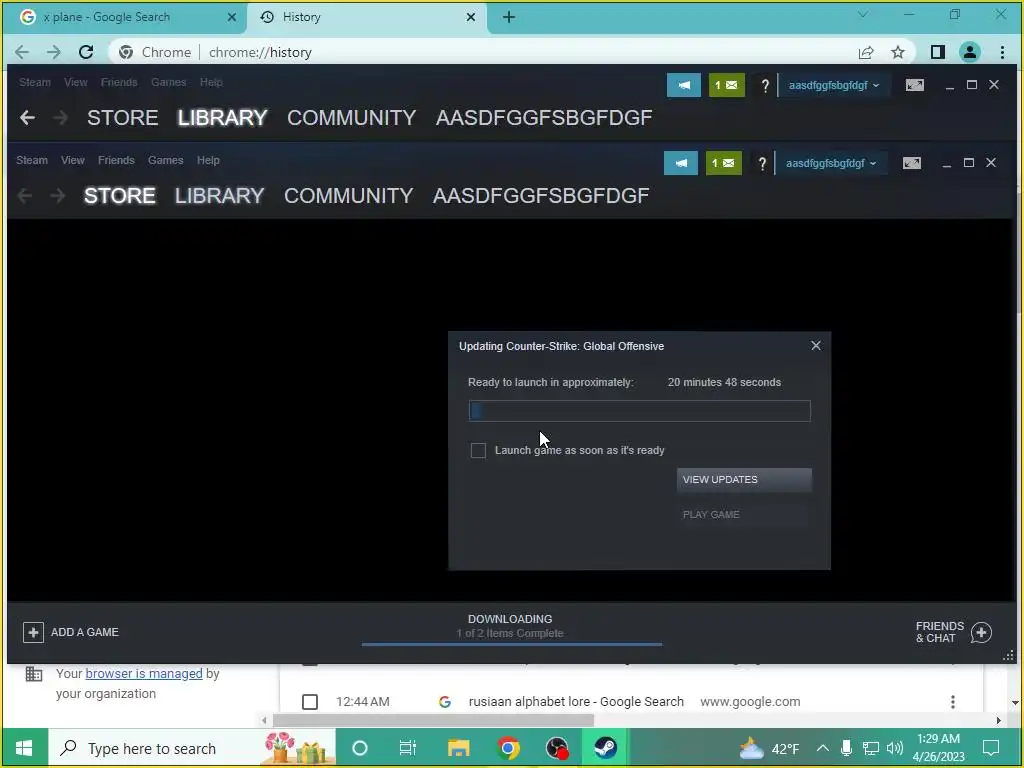Screen dimensions: 1024x768
Task: Go back using the arrow in rear Steam window
Action: pyautogui.click(x=27, y=118)
